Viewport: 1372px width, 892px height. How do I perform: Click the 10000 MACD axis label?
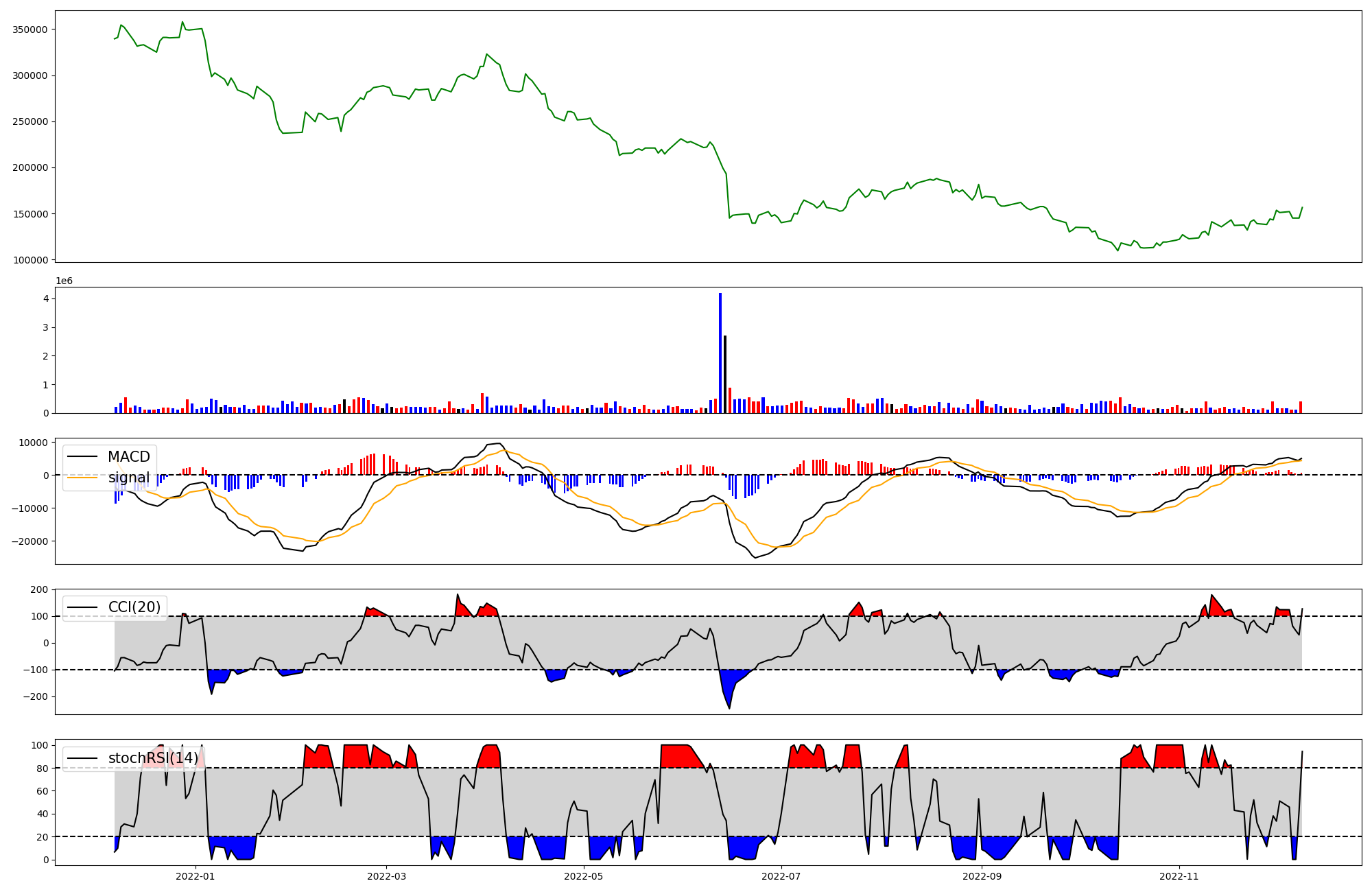pos(34,443)
